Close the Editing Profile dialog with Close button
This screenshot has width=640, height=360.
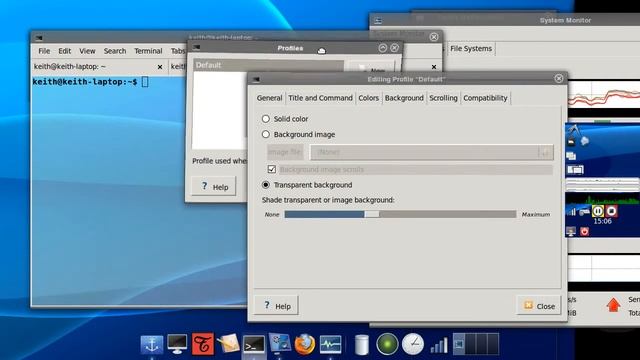[539, 305]
